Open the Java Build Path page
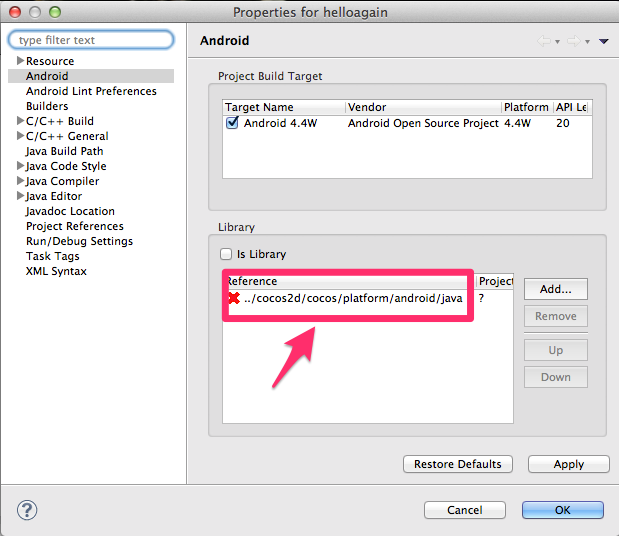 pos(64,151)
